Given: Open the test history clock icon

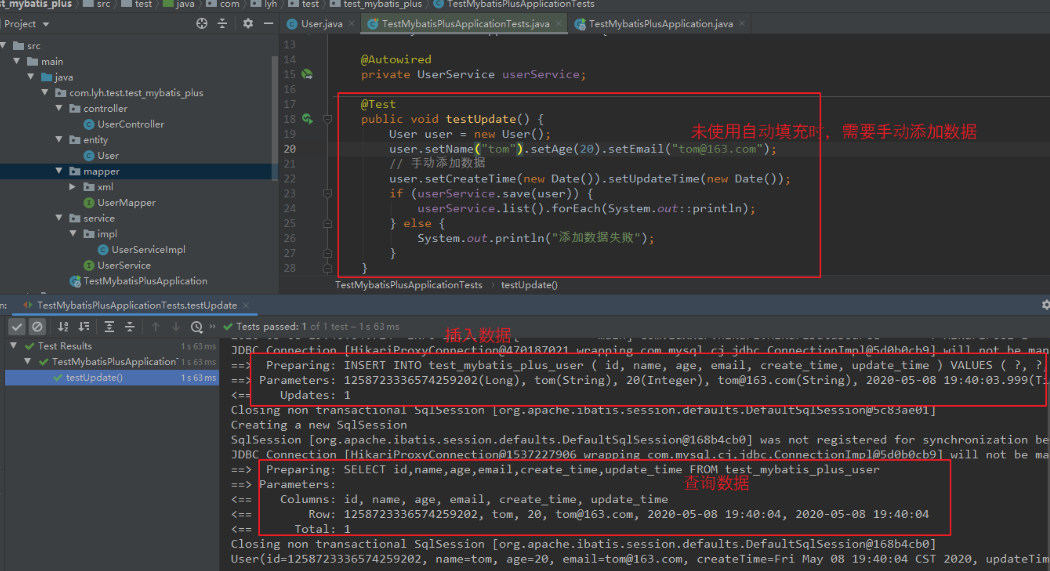Looking at the screenshot, I should click(x=196, y=326).
